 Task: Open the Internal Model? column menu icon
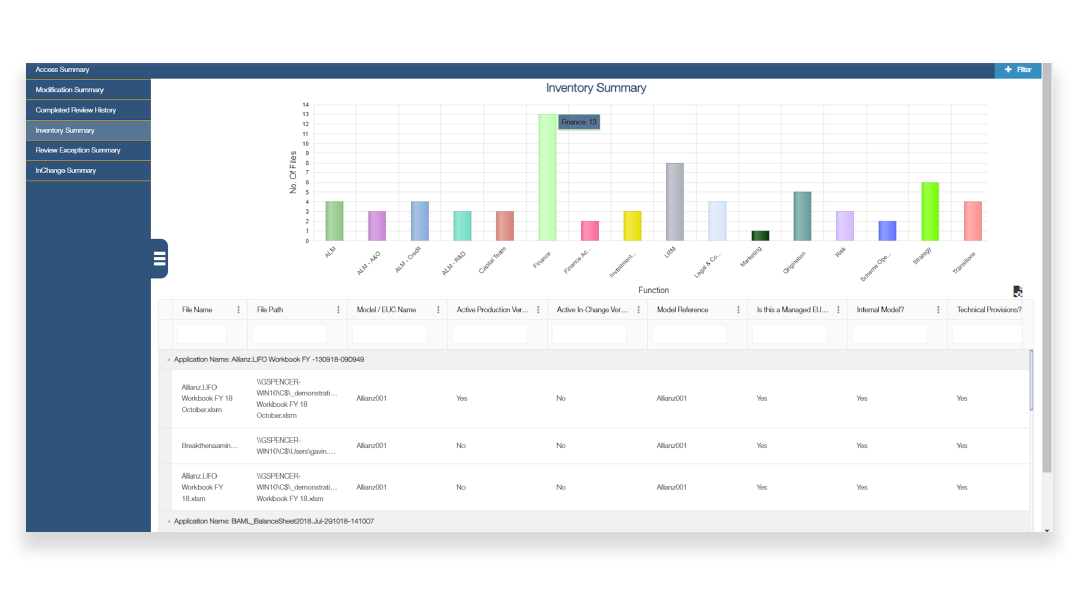tap(938, 310)
